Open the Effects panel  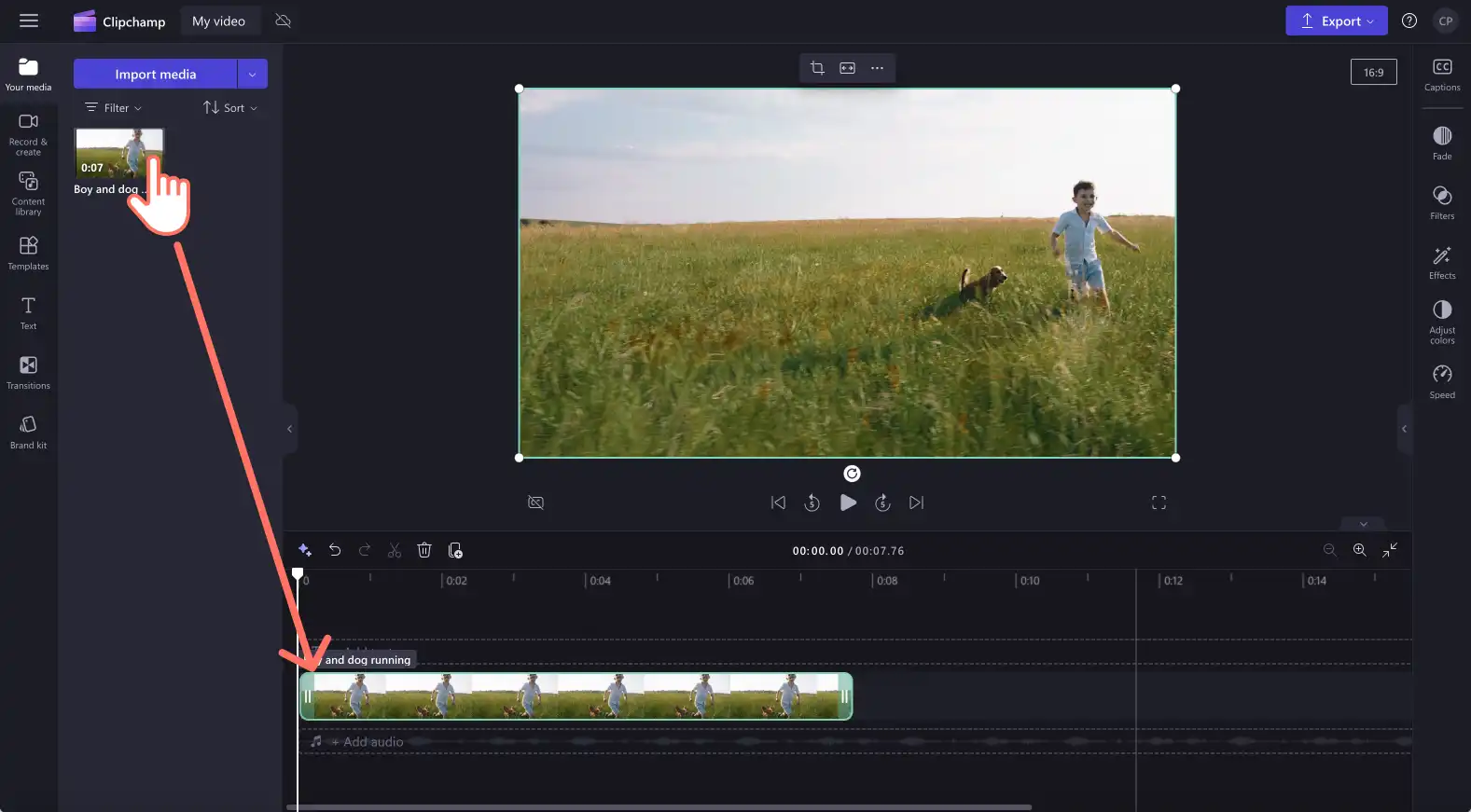coord(1442,262)
